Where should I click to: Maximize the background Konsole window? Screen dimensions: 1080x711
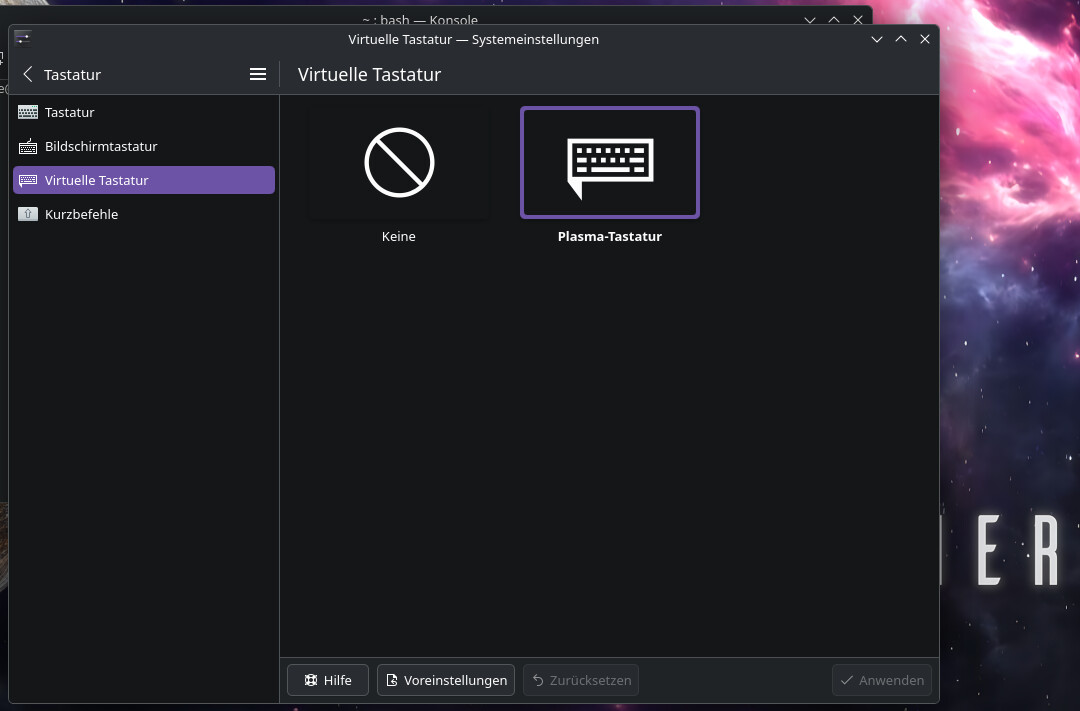tap(834, 19)
